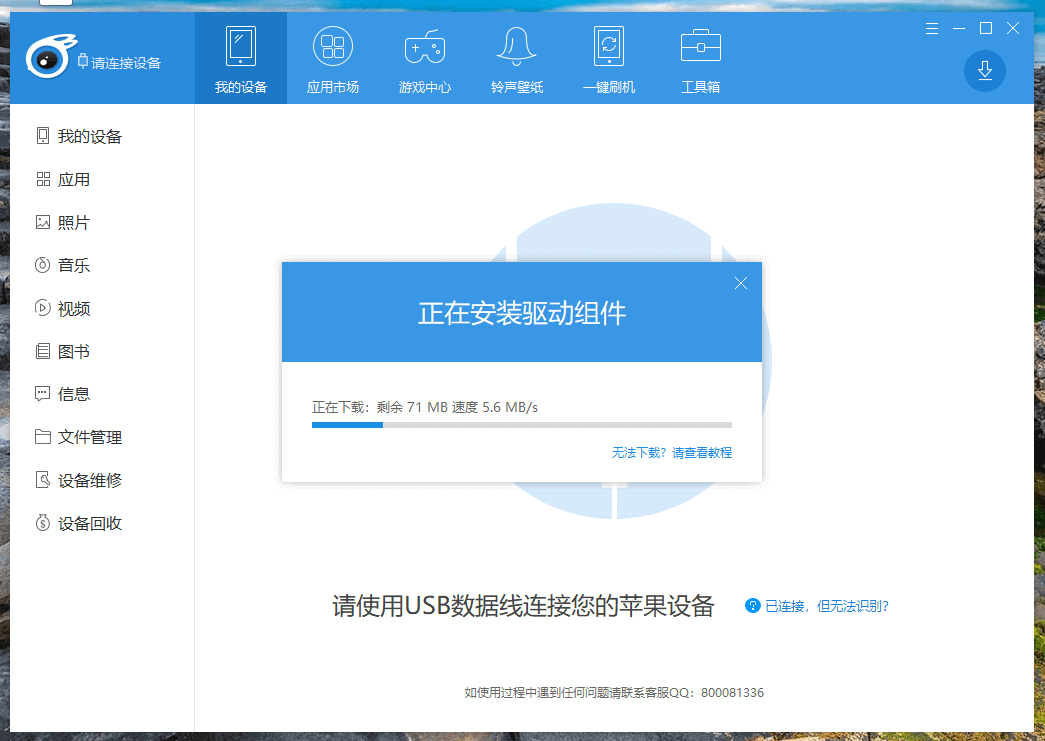The height and width of the screenshot is (741, 1045).
Task: Open 设备维修 device repair in sidebar
Action: tap(89, 481)
